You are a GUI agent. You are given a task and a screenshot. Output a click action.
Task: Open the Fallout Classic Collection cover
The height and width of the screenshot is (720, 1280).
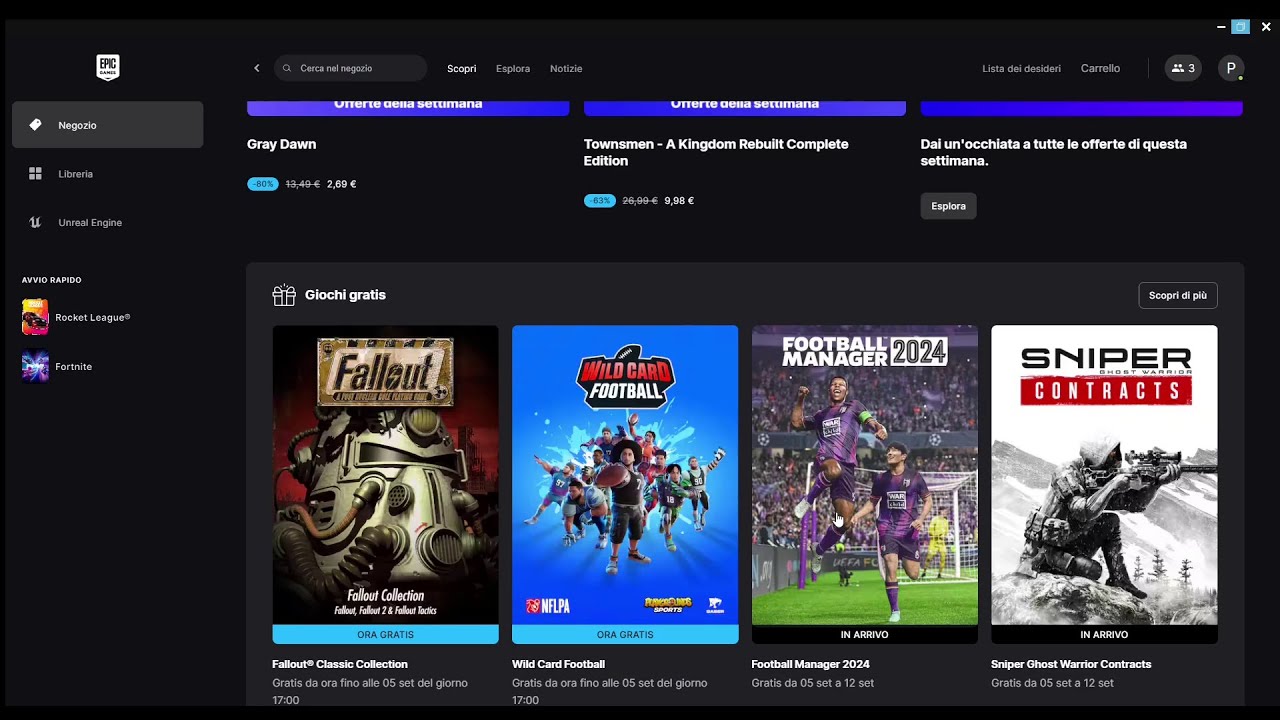pyautogui.click(x=385, y=475)
